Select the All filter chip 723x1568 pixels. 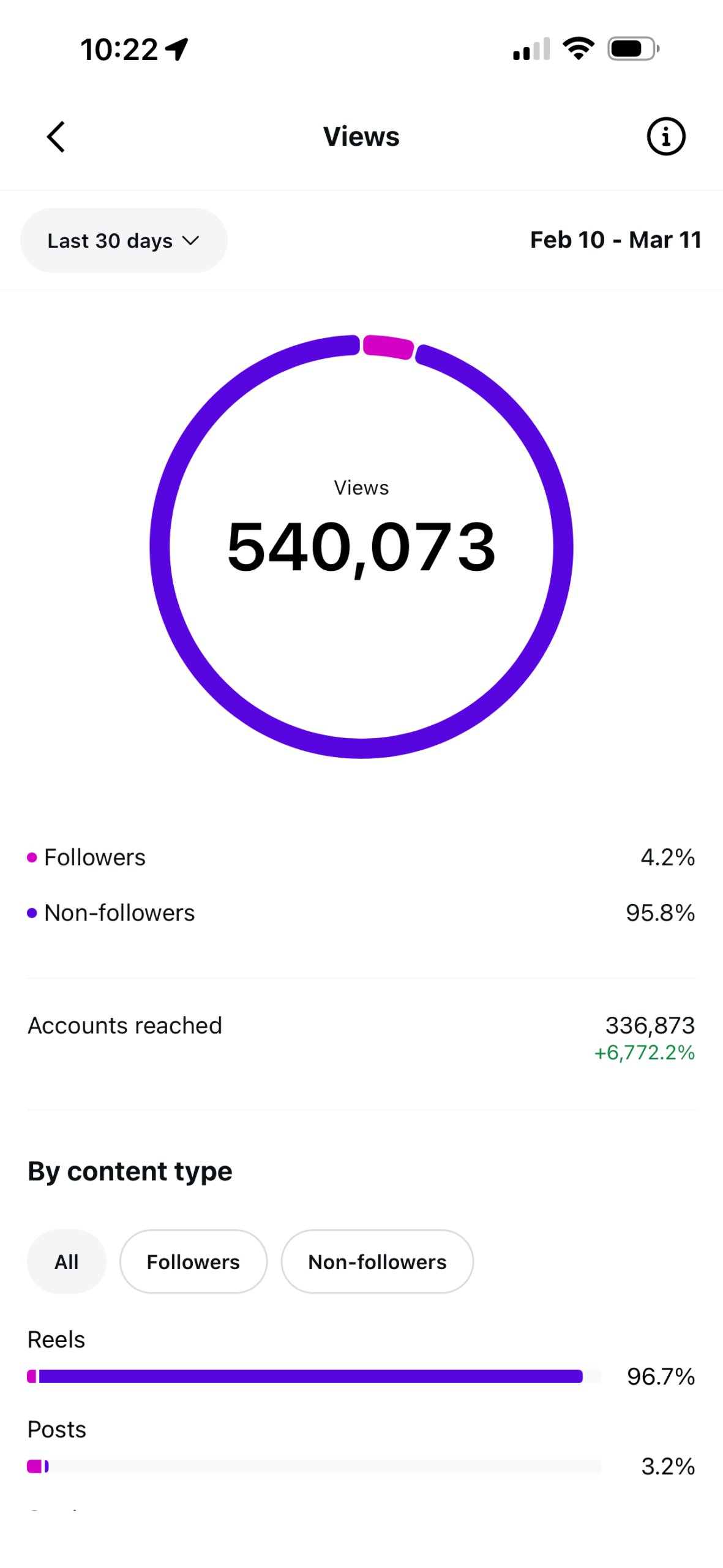(x=66, y=1261)
